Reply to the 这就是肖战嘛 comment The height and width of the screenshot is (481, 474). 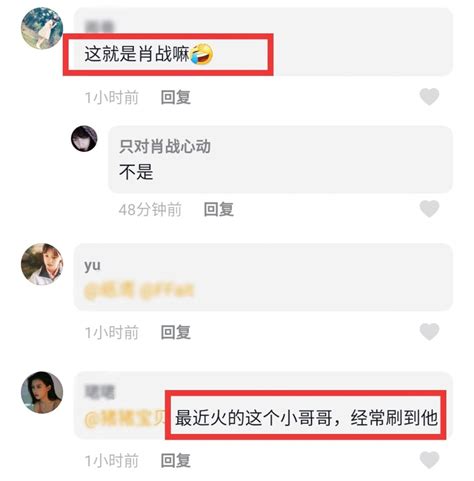(176, 97)
